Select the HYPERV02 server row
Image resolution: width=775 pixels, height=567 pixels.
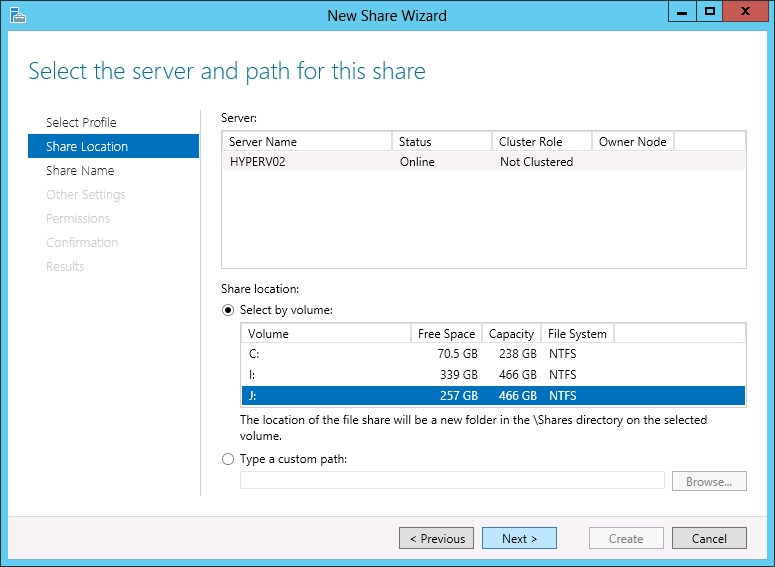(x=484, y=162)
